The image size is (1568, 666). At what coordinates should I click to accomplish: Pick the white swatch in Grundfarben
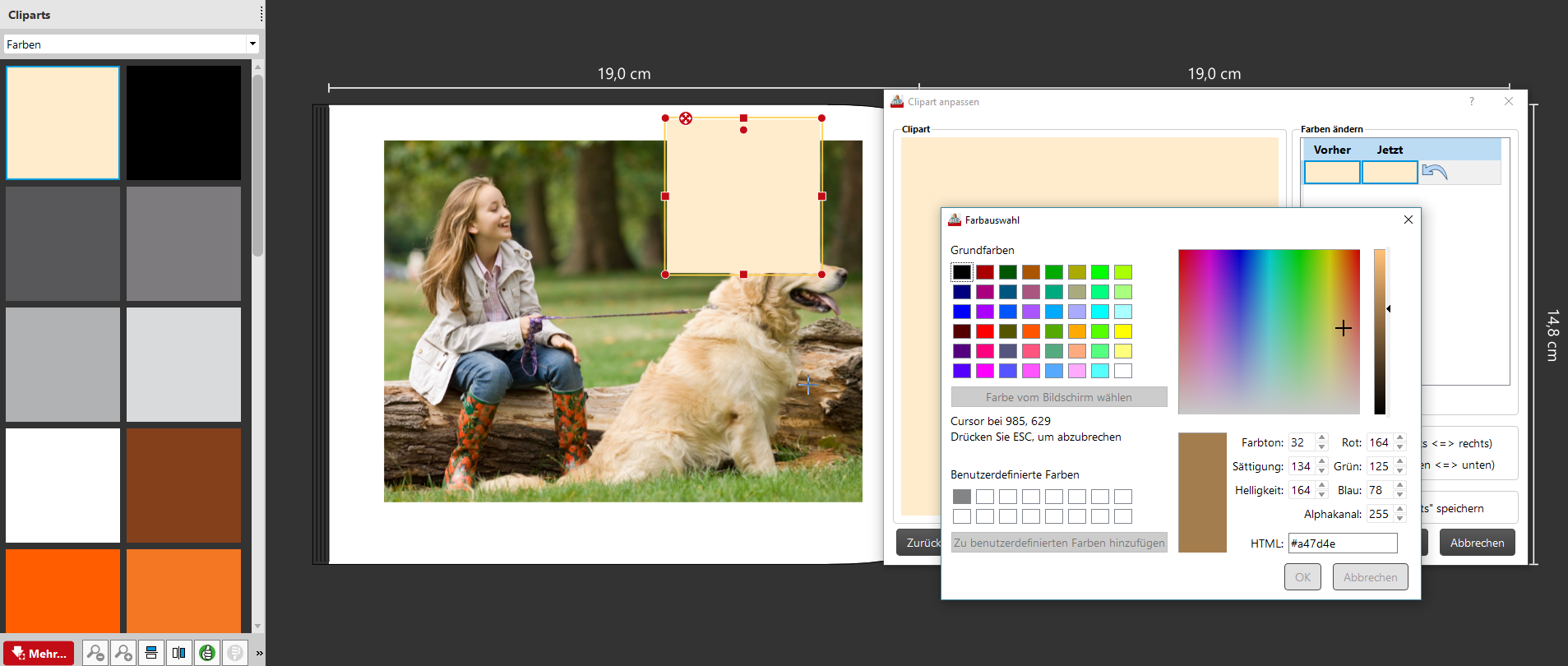1123,371
